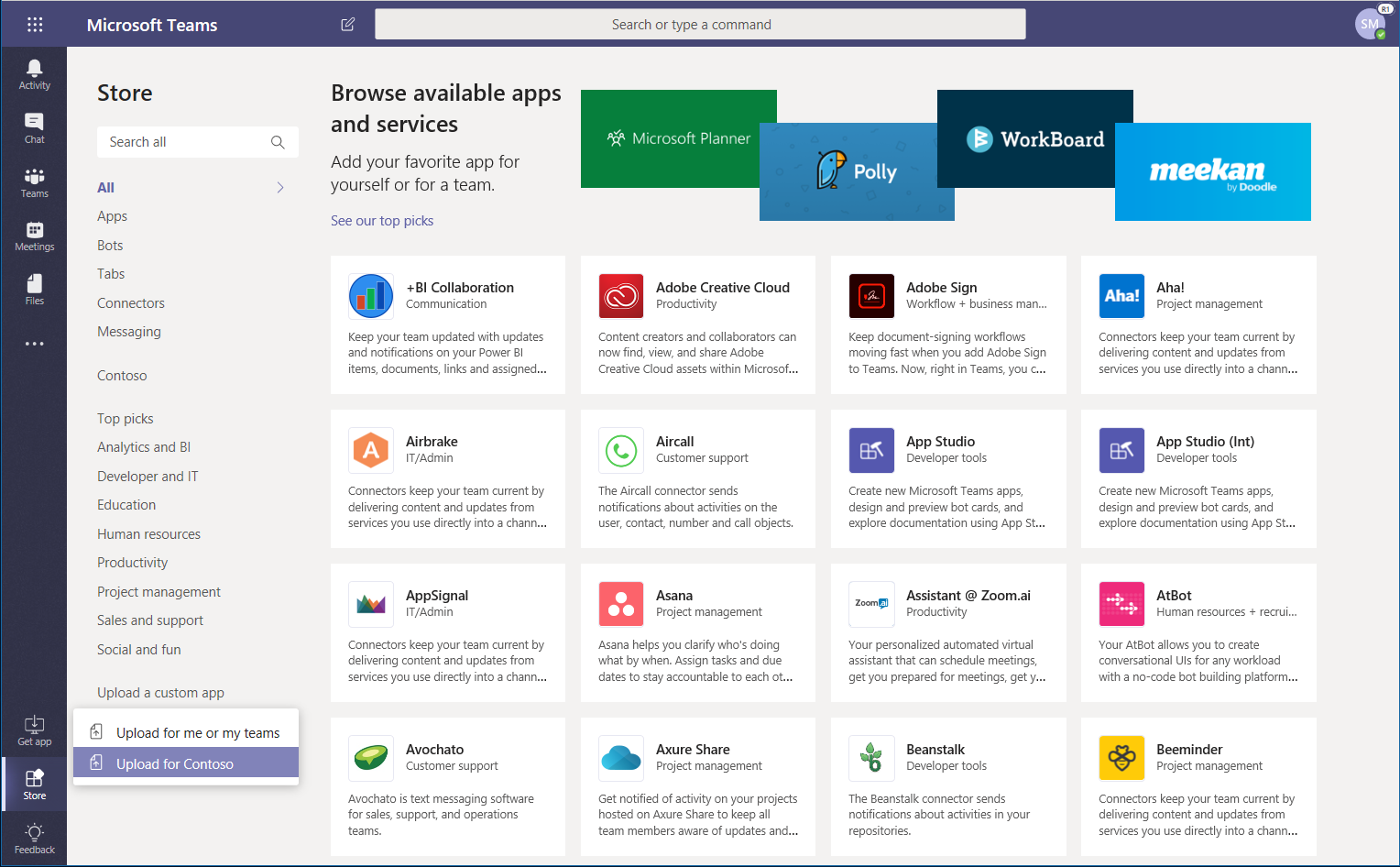Click Upload a custom app link
Viewport: 1400px width, 867px height.
[x=160, y=693]
